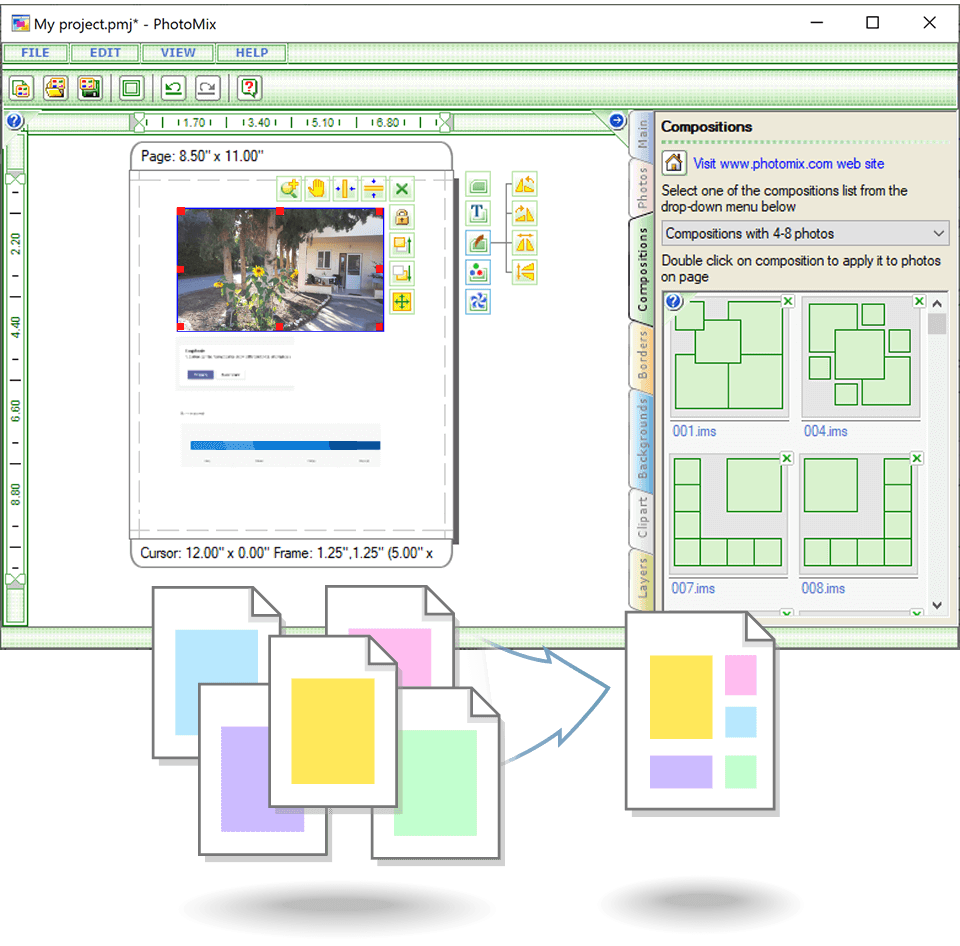Screen dimensions: 960x946
Task: Click bring to front icon
Action: click(402, 245)
